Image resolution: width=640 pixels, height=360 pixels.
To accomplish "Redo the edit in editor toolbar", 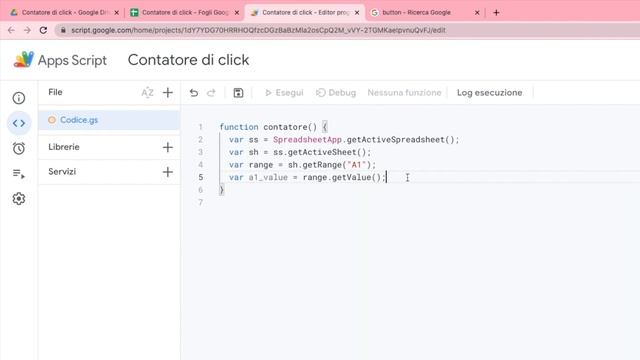I will point(211,93).
